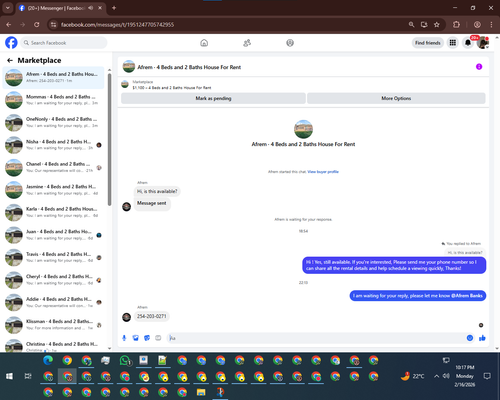Click the voice clip microphone icon
Viewport: 500px width, 400px height.
click(x=124, y=338)
